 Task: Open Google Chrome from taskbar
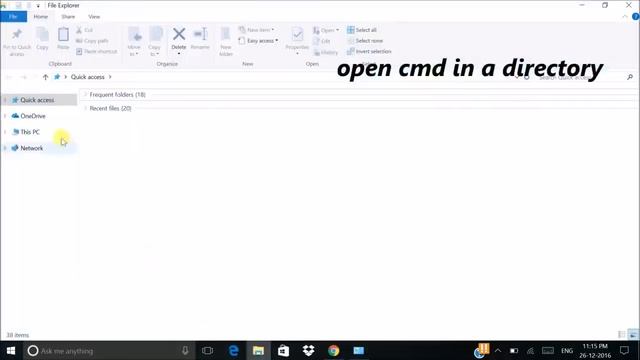333,351
